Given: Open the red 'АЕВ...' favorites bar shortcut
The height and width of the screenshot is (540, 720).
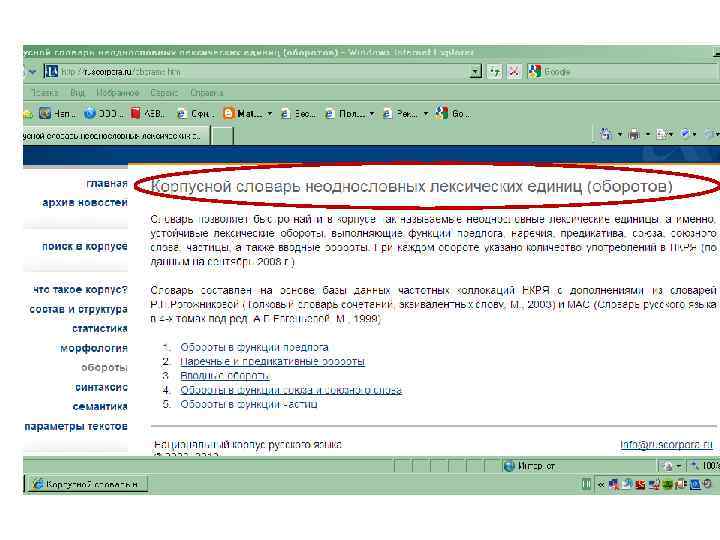Looking at the screenshot, I should (x=148, y=113).
